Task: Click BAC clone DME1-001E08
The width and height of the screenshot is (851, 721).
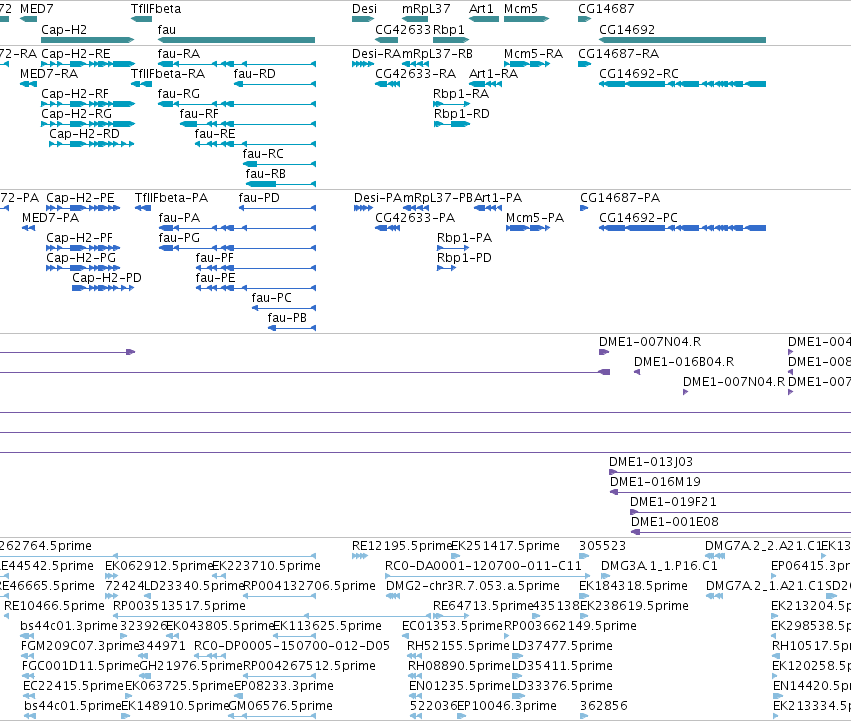Action: click(x=675, y=522)
